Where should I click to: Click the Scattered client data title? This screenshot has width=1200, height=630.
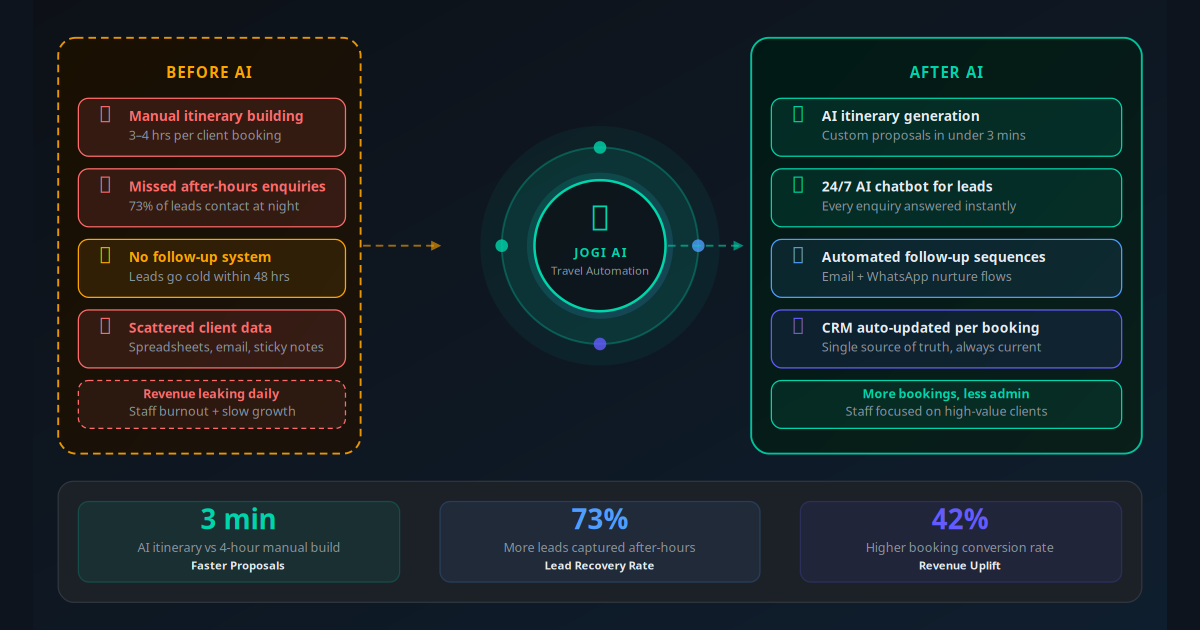point(200,328)
